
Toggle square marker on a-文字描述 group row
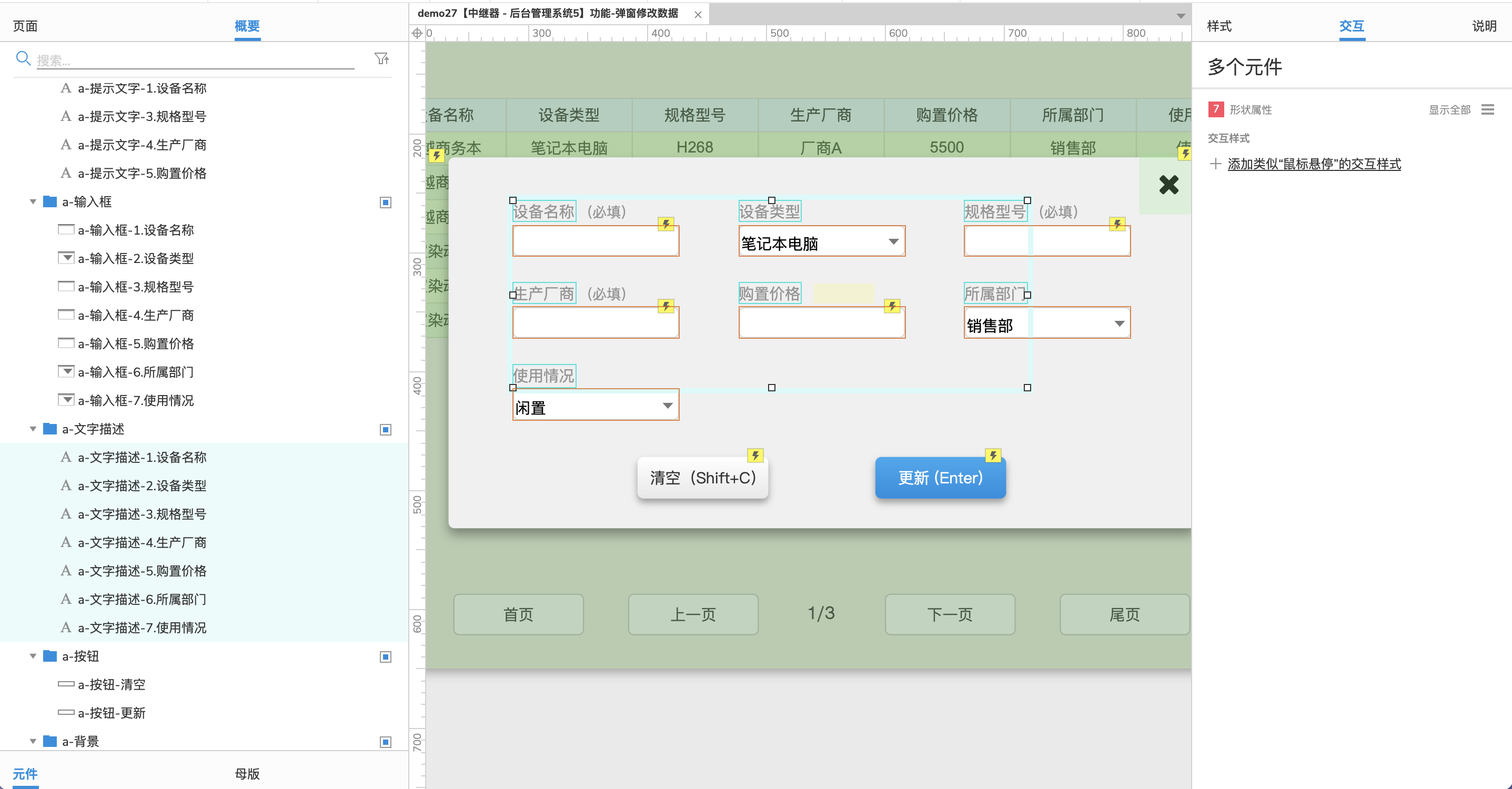click(386, 430)
